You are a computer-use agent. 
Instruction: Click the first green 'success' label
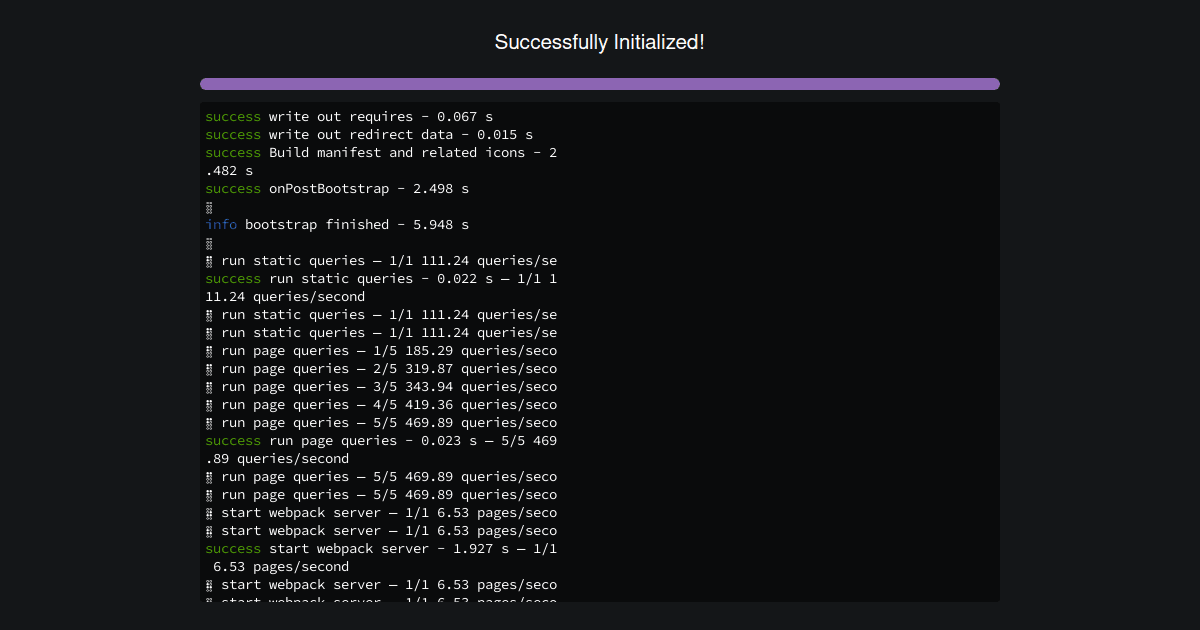coord(233,116)
